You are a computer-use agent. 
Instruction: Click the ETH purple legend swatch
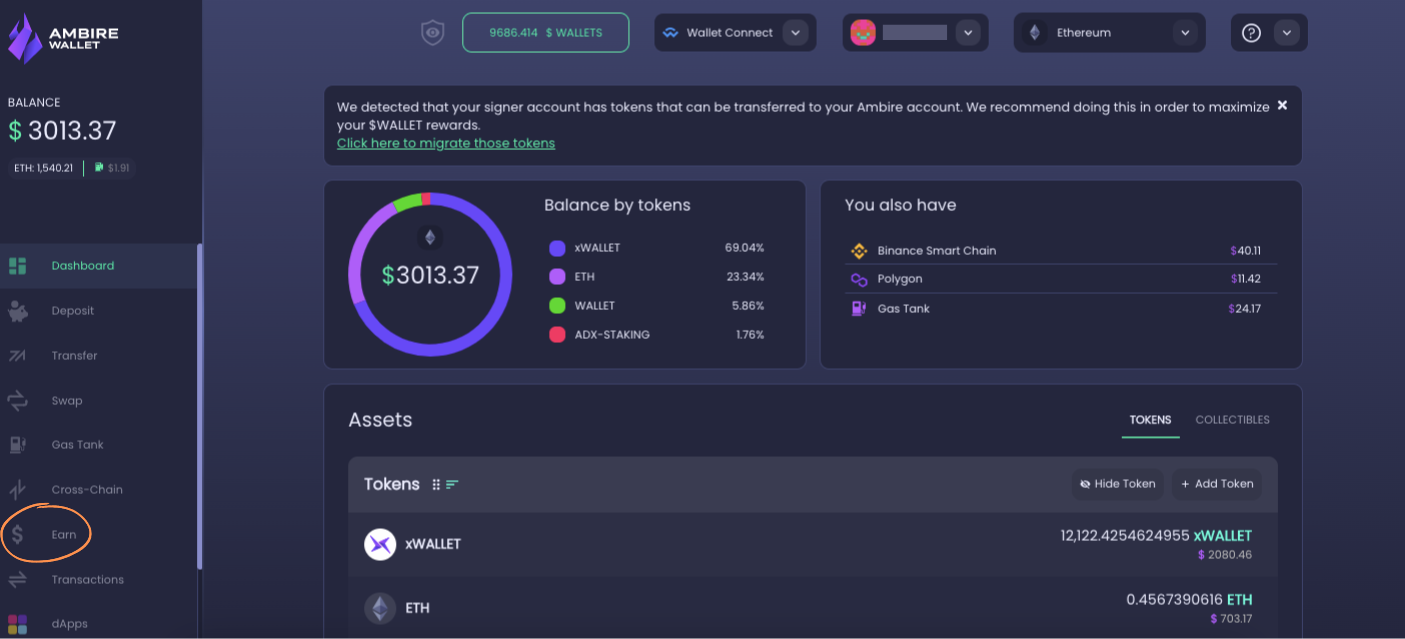(x=557, y=277)
